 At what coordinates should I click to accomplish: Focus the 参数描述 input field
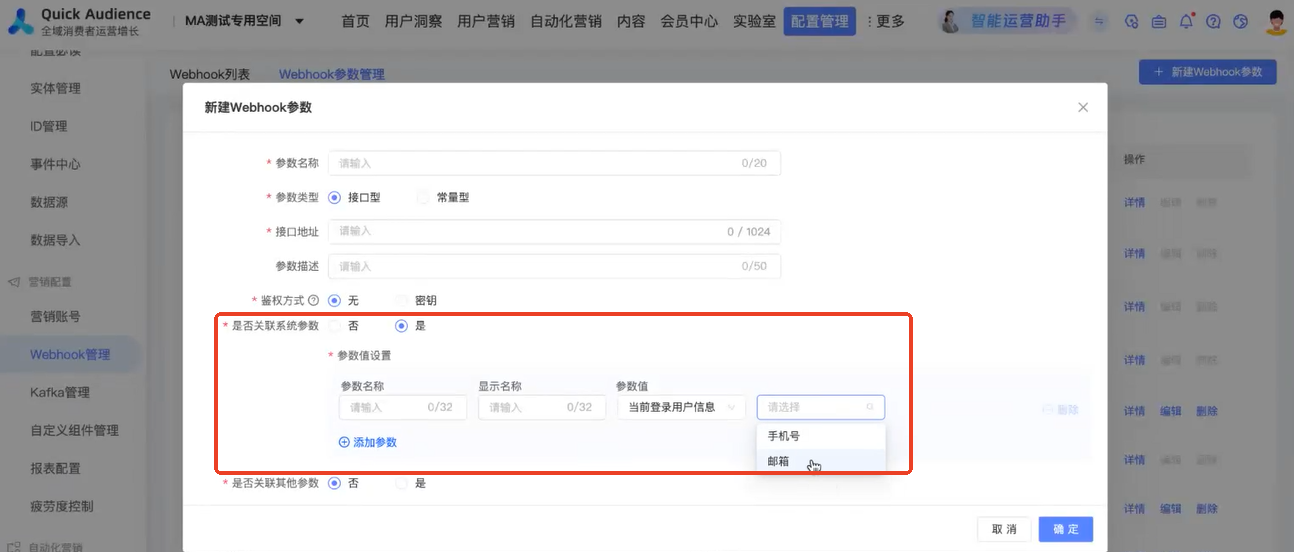554,266
